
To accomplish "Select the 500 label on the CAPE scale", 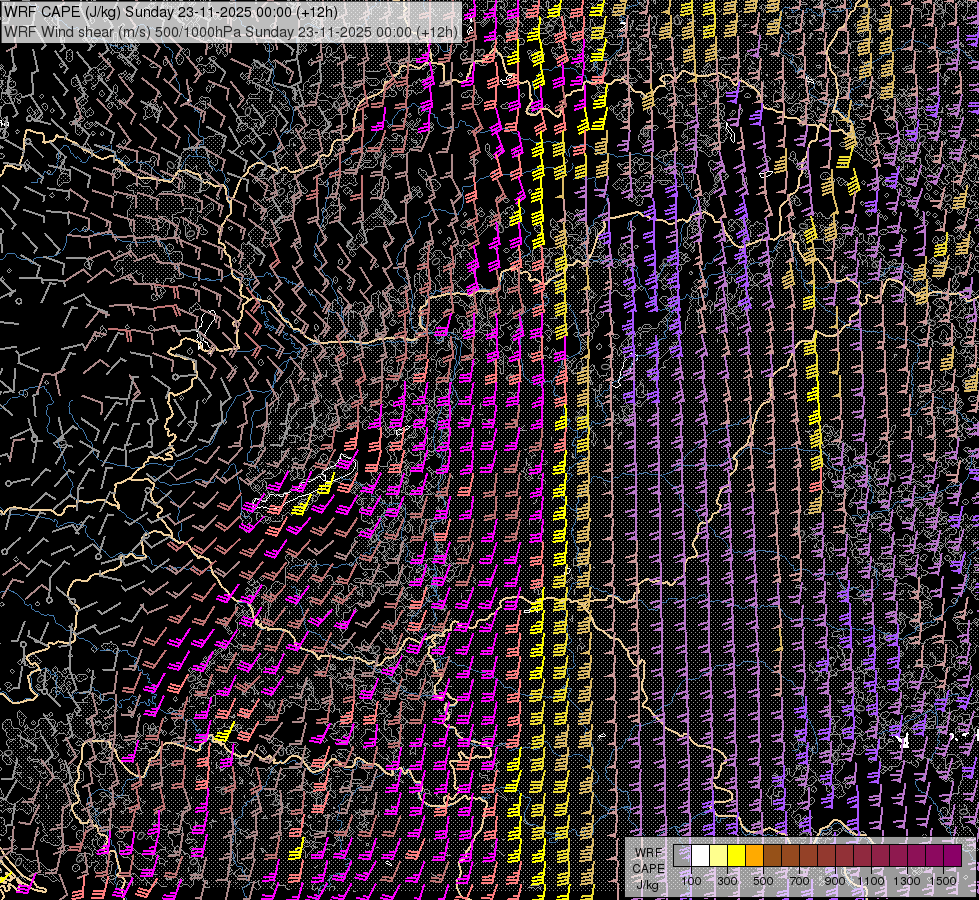I will tap(763, 881).
